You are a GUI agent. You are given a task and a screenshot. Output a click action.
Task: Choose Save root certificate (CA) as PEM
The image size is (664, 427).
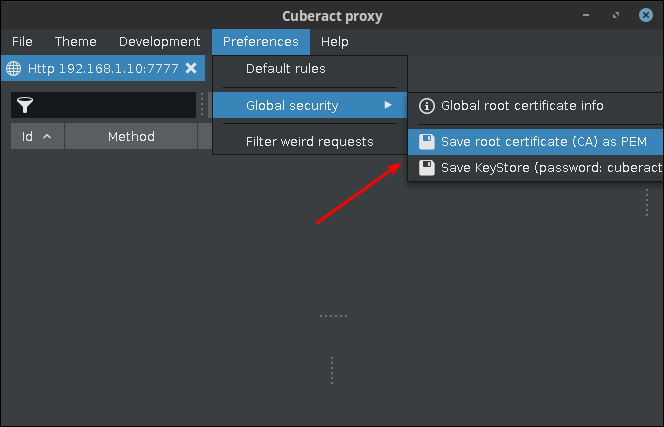pyautogui.click(x=535, y=141)
